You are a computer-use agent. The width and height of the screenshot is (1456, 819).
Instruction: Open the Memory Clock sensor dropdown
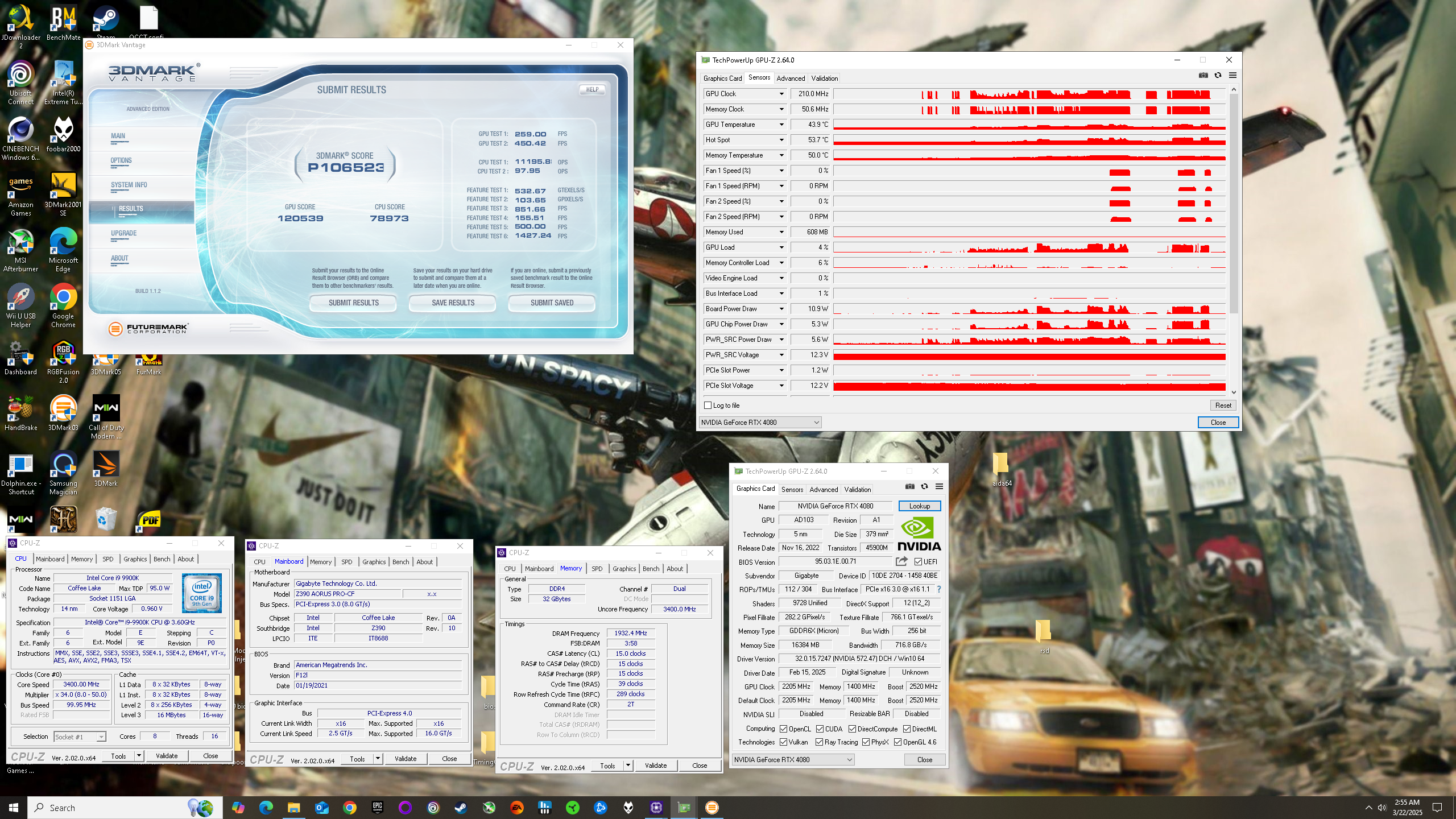click(x=781, y=109)
